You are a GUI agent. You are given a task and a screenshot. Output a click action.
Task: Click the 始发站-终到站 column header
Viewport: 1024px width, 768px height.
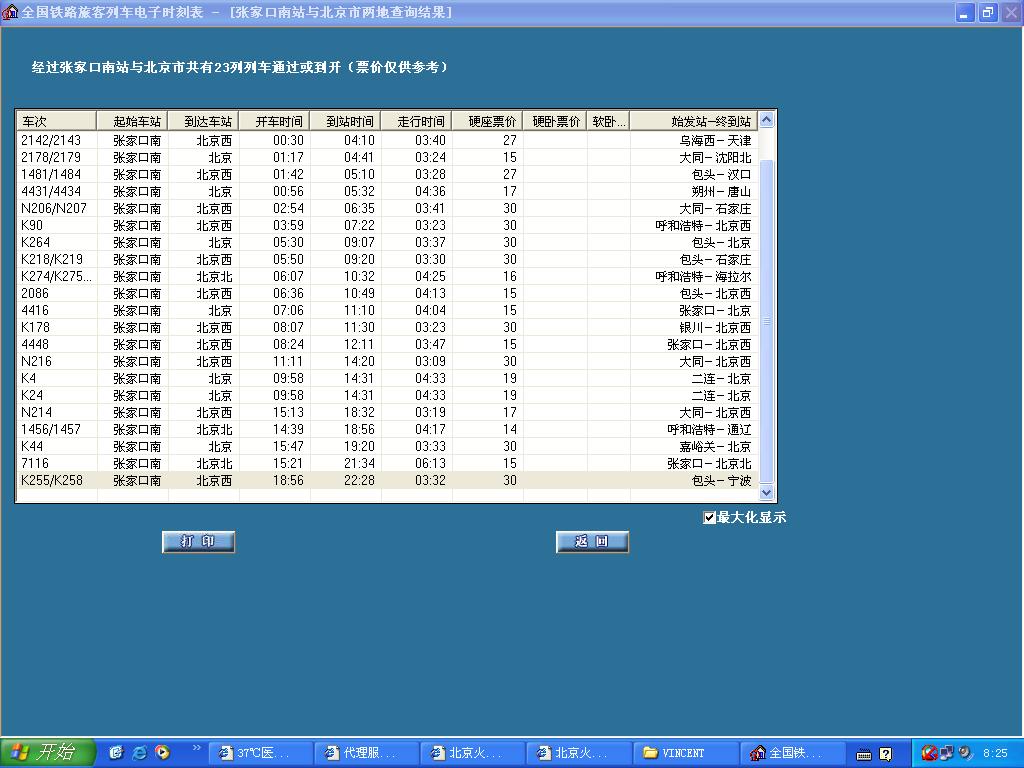coord(694,121)
